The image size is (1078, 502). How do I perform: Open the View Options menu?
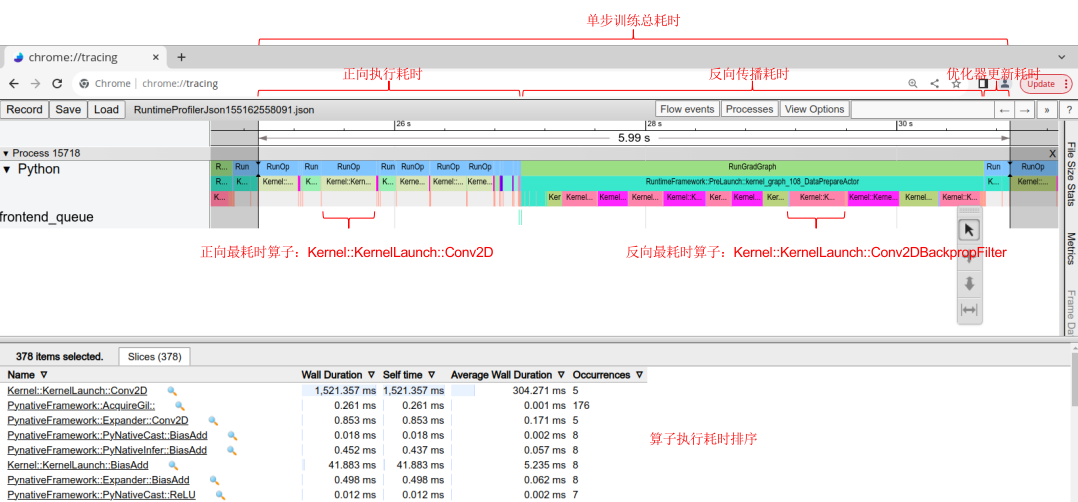(815, 109)
